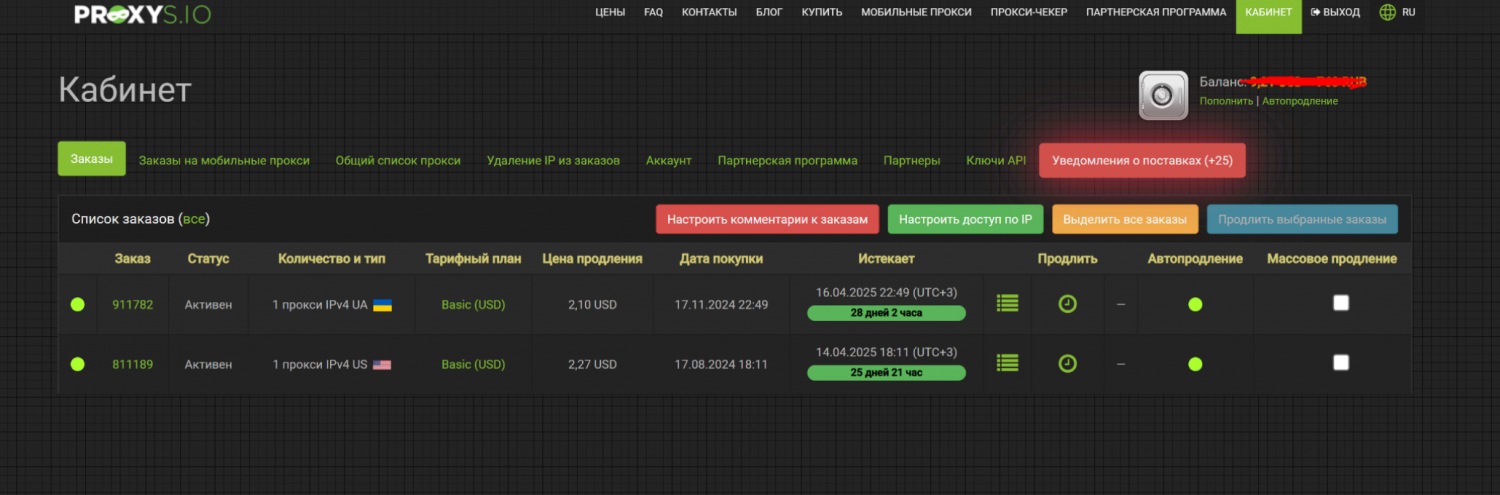1500x495 pixels.
Task: Open Уведомления о поставках (+25) notifications
Action: [1142, 161]
